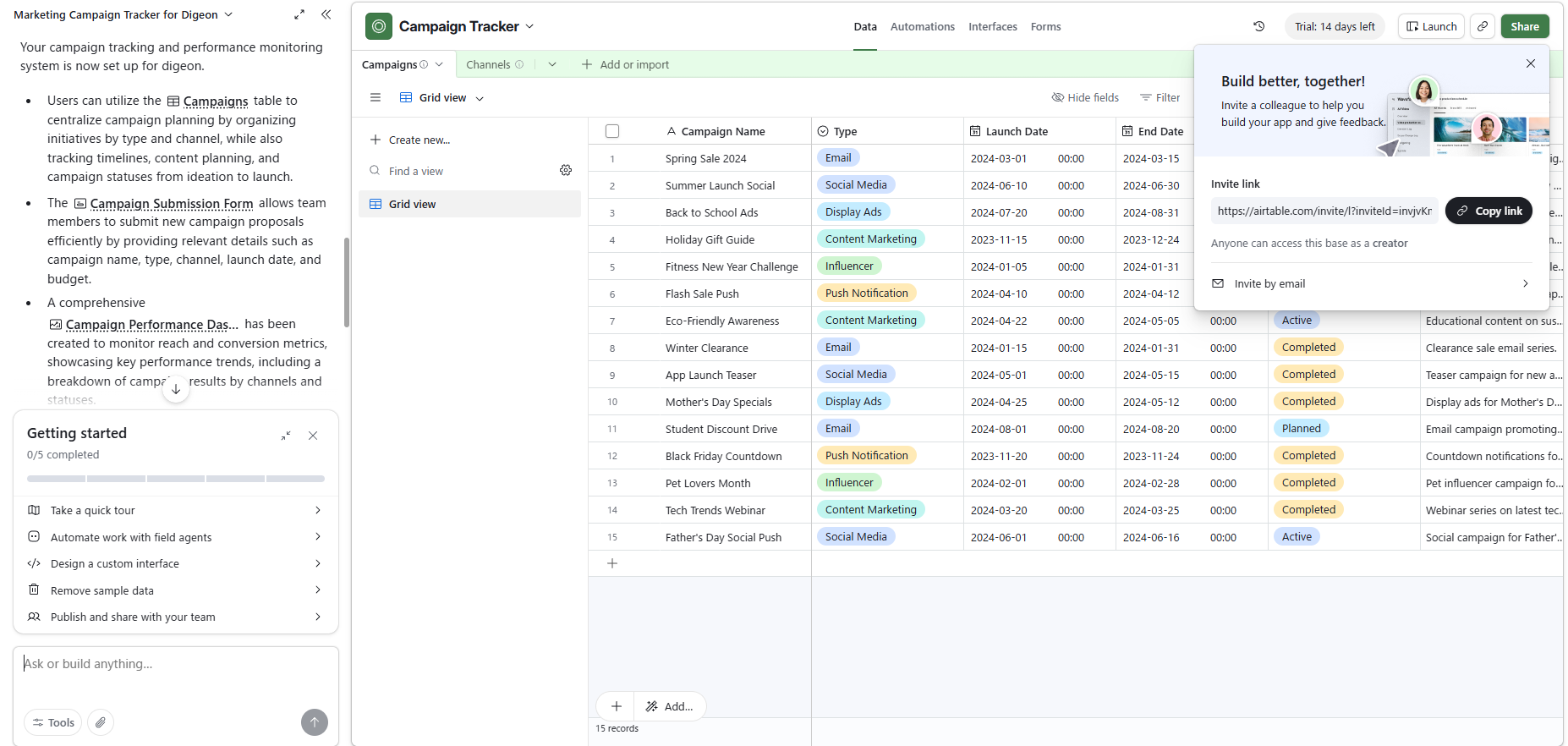This screenshot has height=746, width=1568.
Task: Open view settings gear icon
Action: coord(566,170)
